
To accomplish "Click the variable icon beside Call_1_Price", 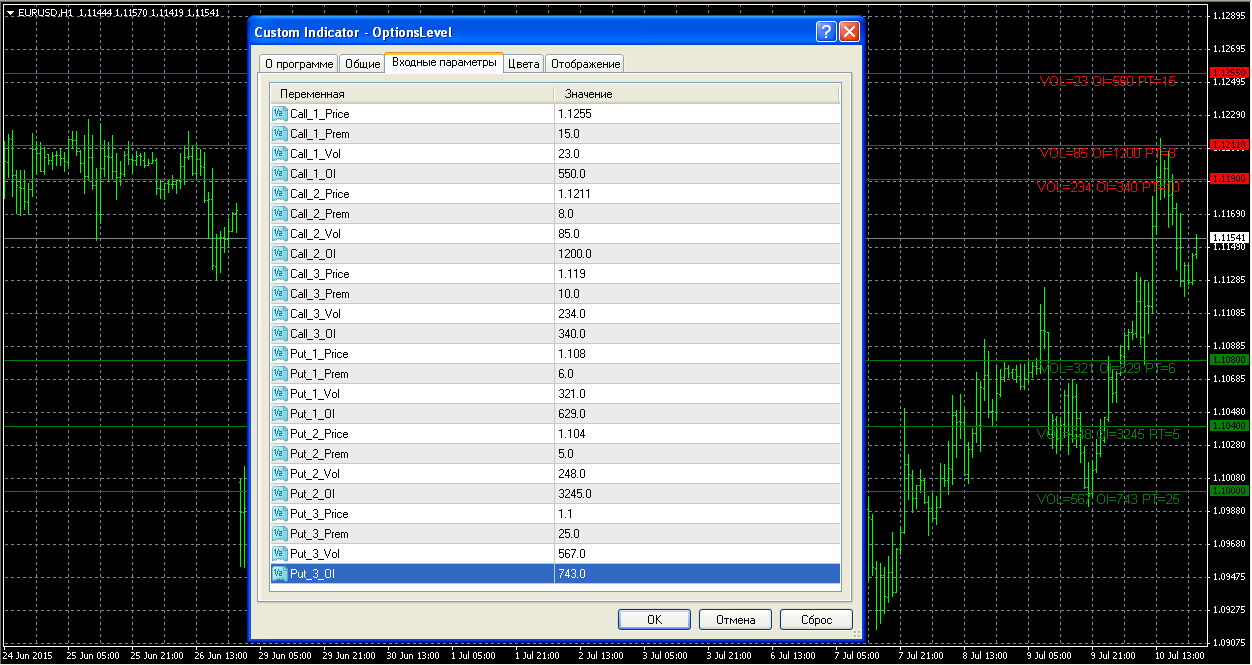I will point(279,114).
